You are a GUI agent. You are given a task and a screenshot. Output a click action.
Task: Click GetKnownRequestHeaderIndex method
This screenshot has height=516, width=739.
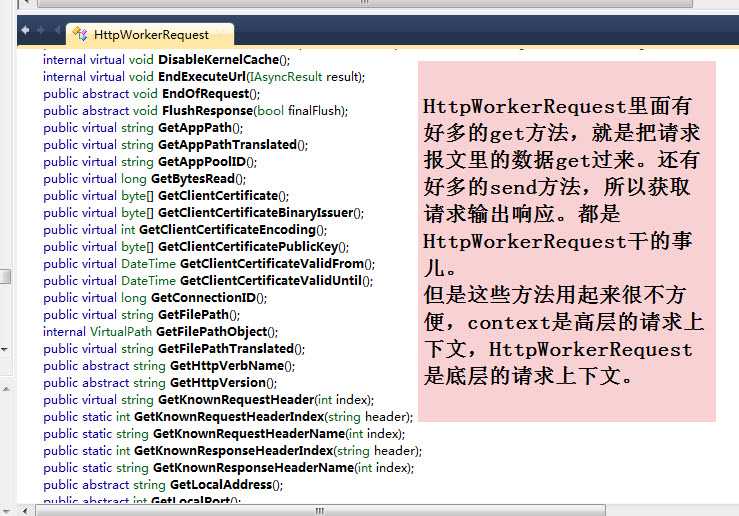point(229,416)
